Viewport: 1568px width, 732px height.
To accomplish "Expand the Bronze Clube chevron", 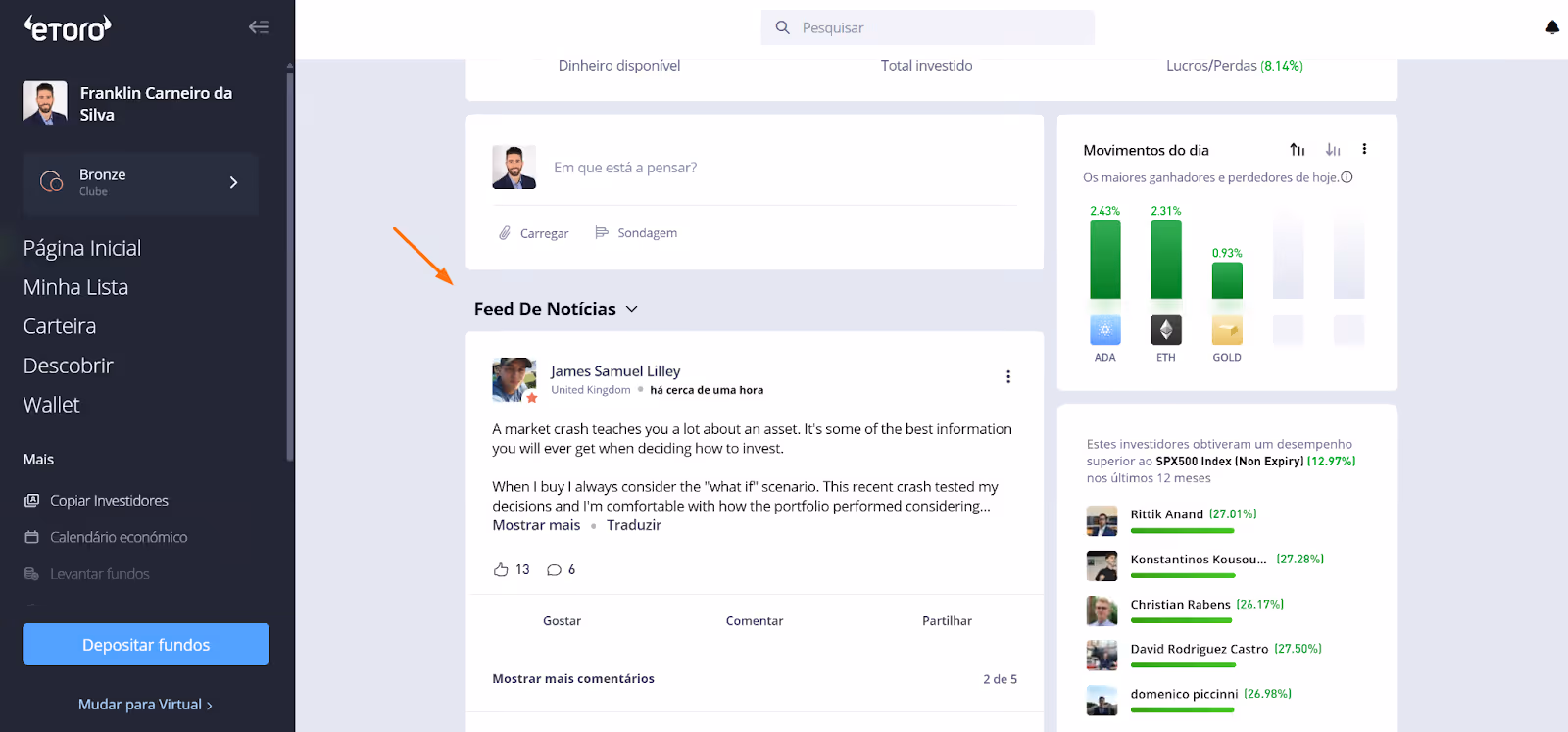I will point(233,182).
